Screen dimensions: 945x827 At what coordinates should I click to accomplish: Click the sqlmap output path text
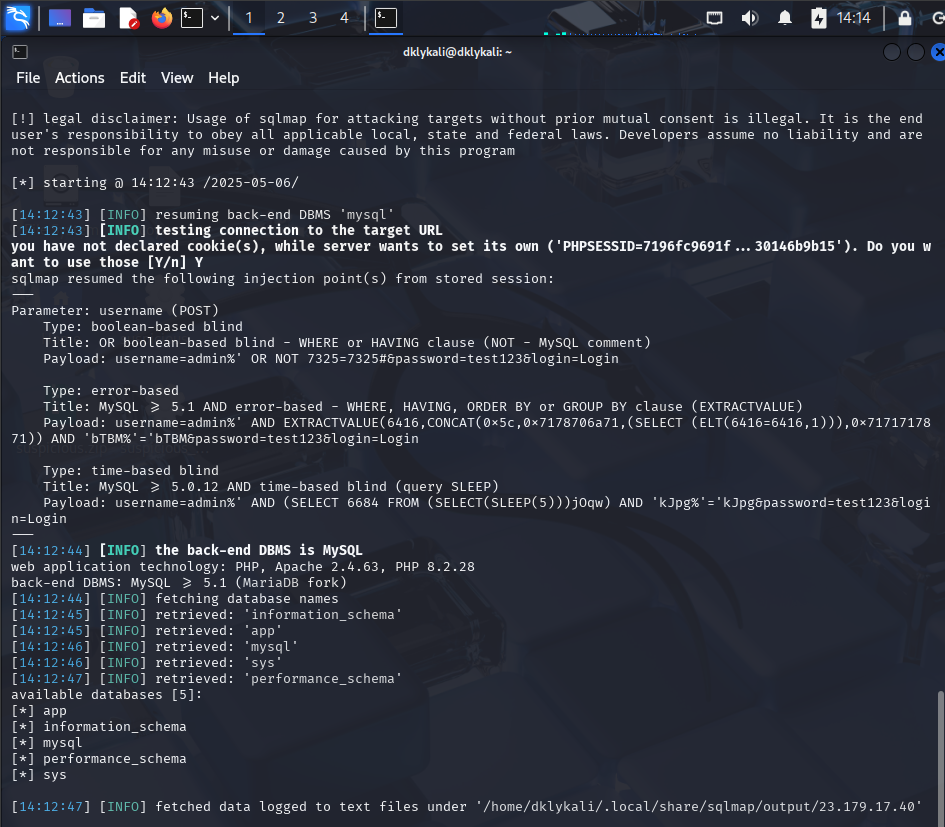coord(699,807)
